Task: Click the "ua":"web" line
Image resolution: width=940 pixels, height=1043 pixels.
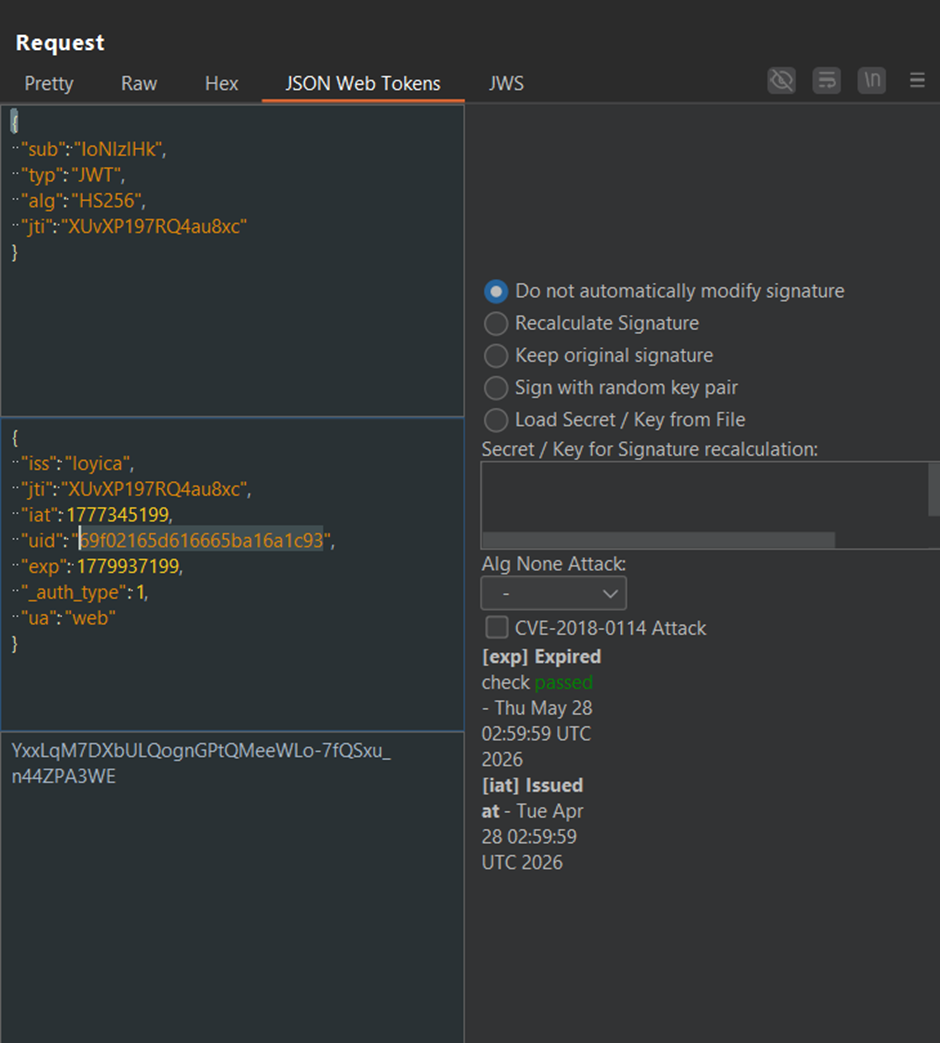Action: 67,618
